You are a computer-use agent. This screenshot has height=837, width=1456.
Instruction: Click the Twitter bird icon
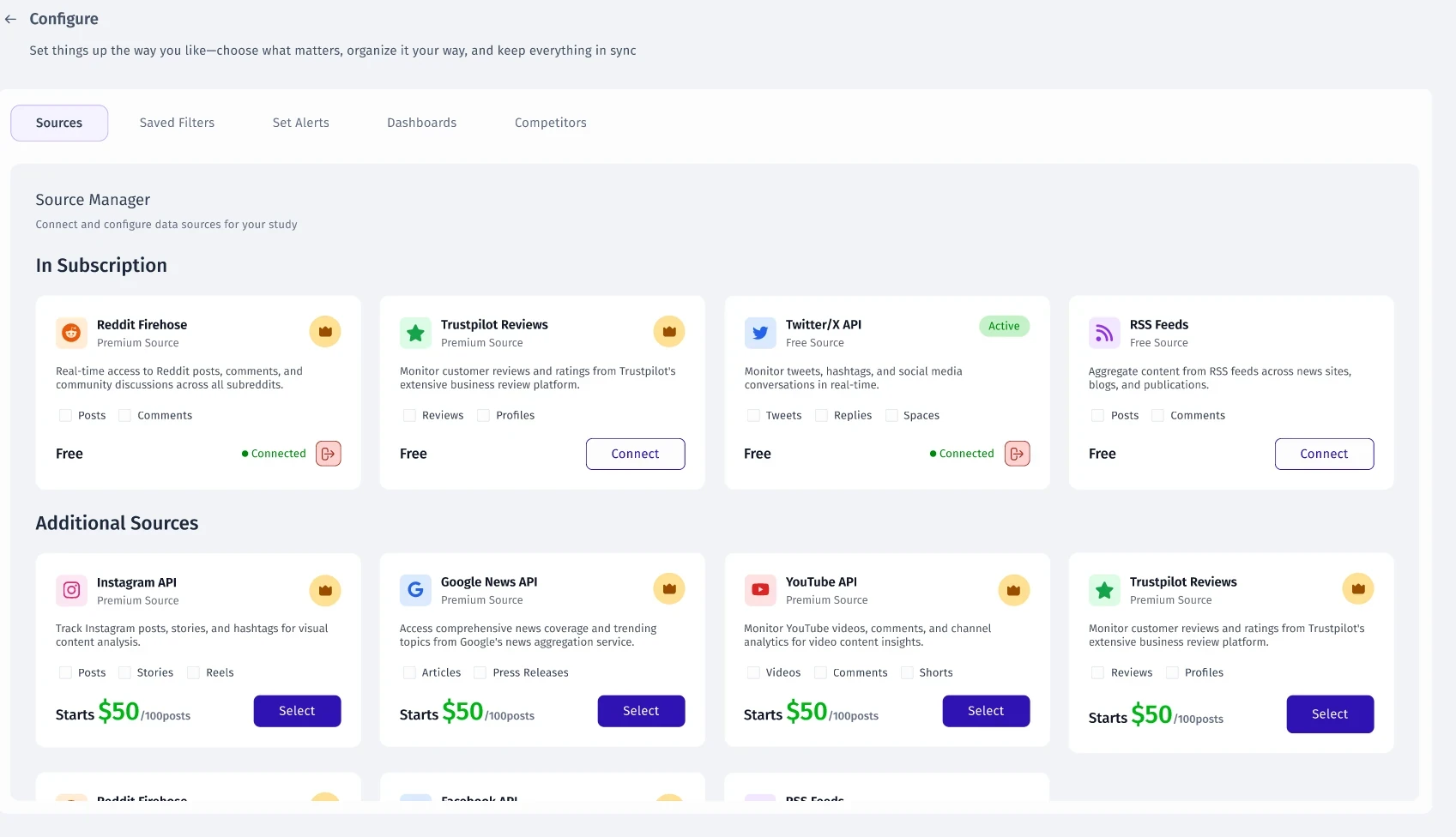pos(760,333)
